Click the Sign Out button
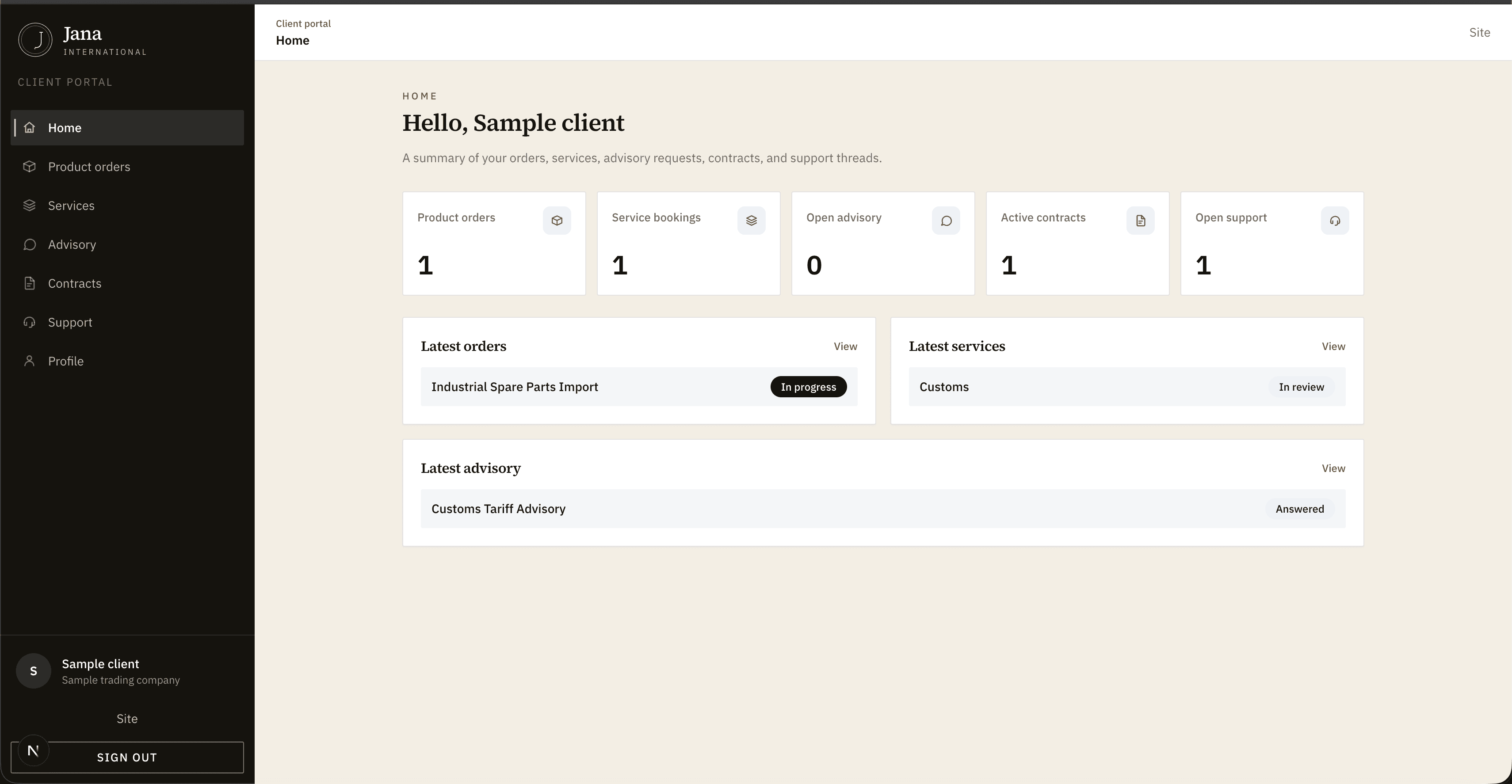 tap(127, 757)
